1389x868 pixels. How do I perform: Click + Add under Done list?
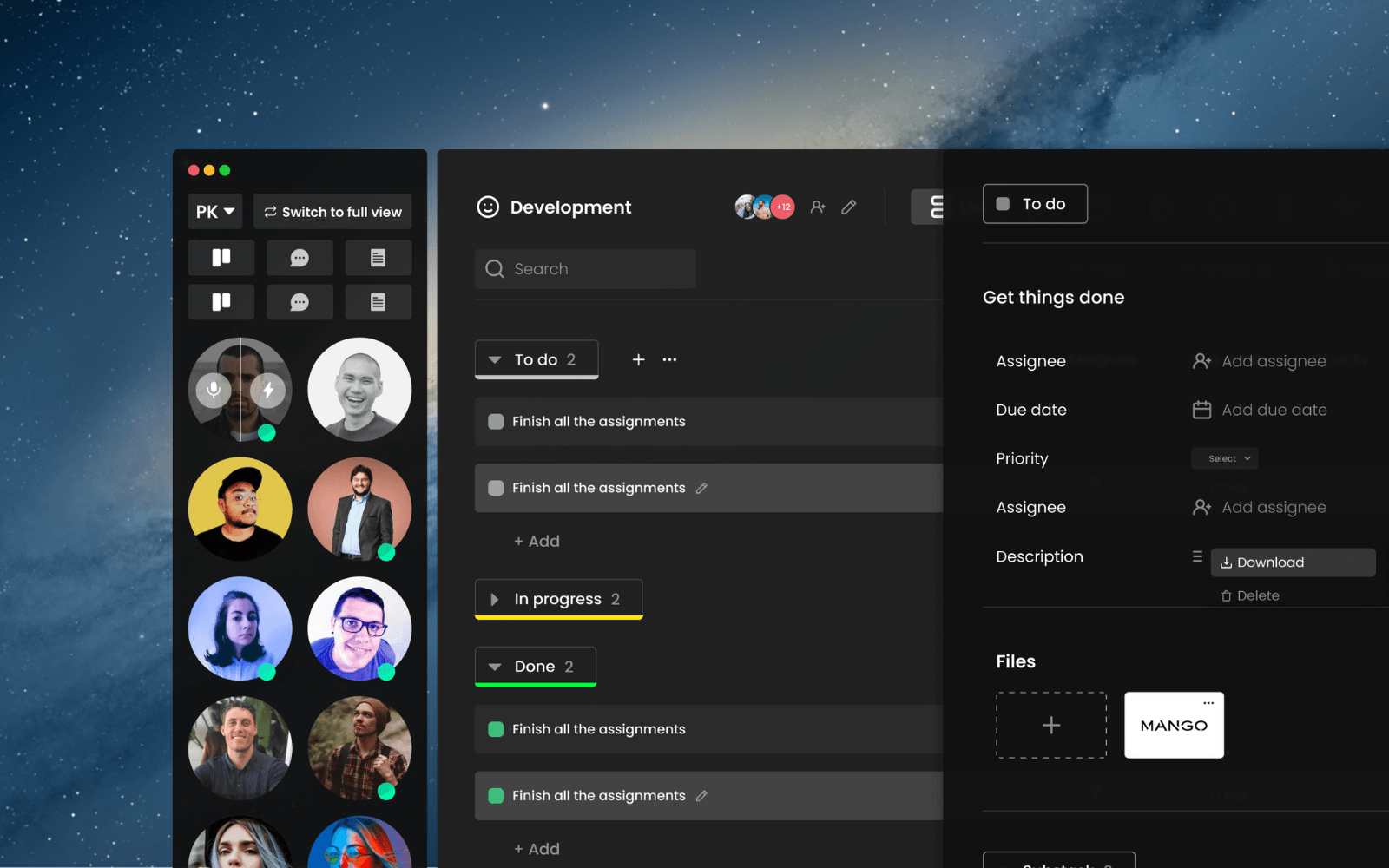(537, 849)
